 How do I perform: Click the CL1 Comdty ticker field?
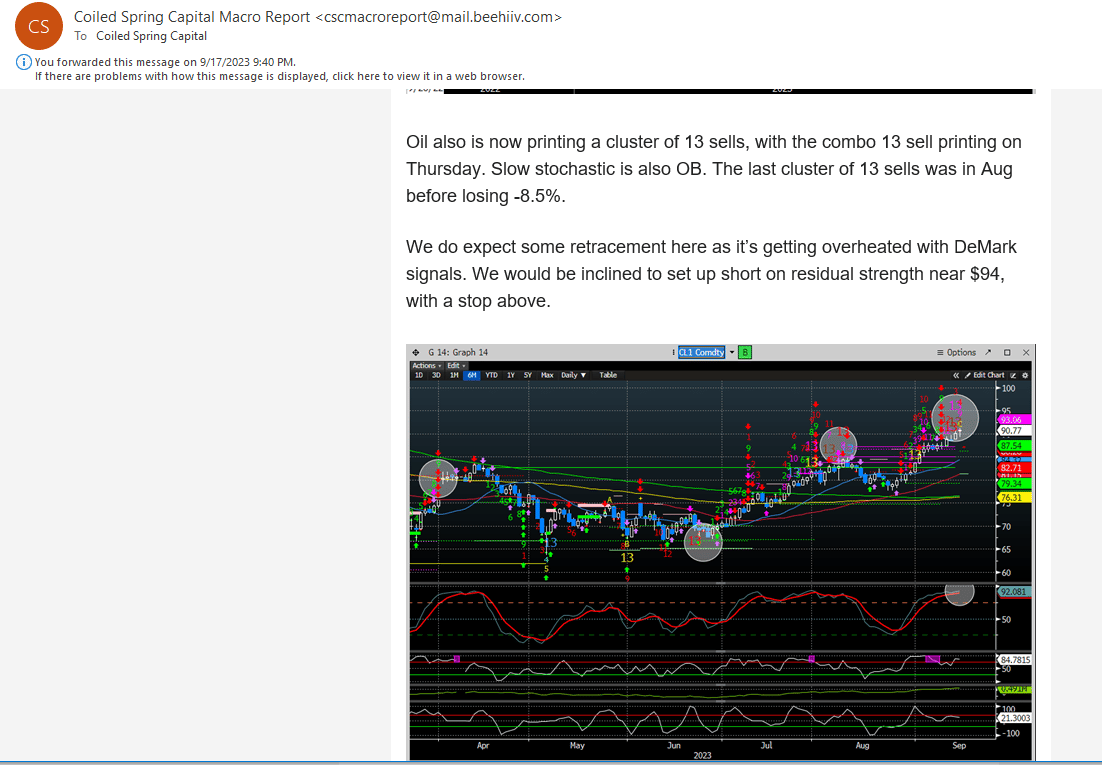pyautogui.click(x=701, y=352)
